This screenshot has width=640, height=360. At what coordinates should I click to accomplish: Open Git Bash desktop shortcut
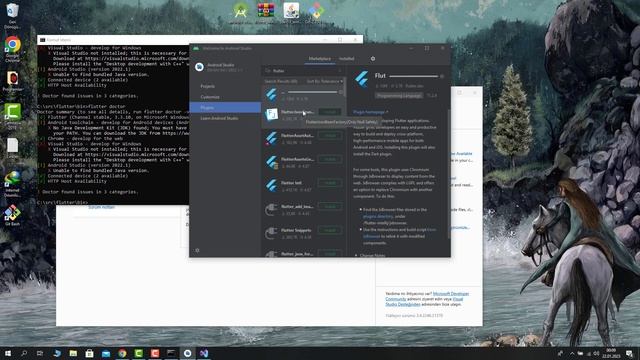click(x=12, y=215)
